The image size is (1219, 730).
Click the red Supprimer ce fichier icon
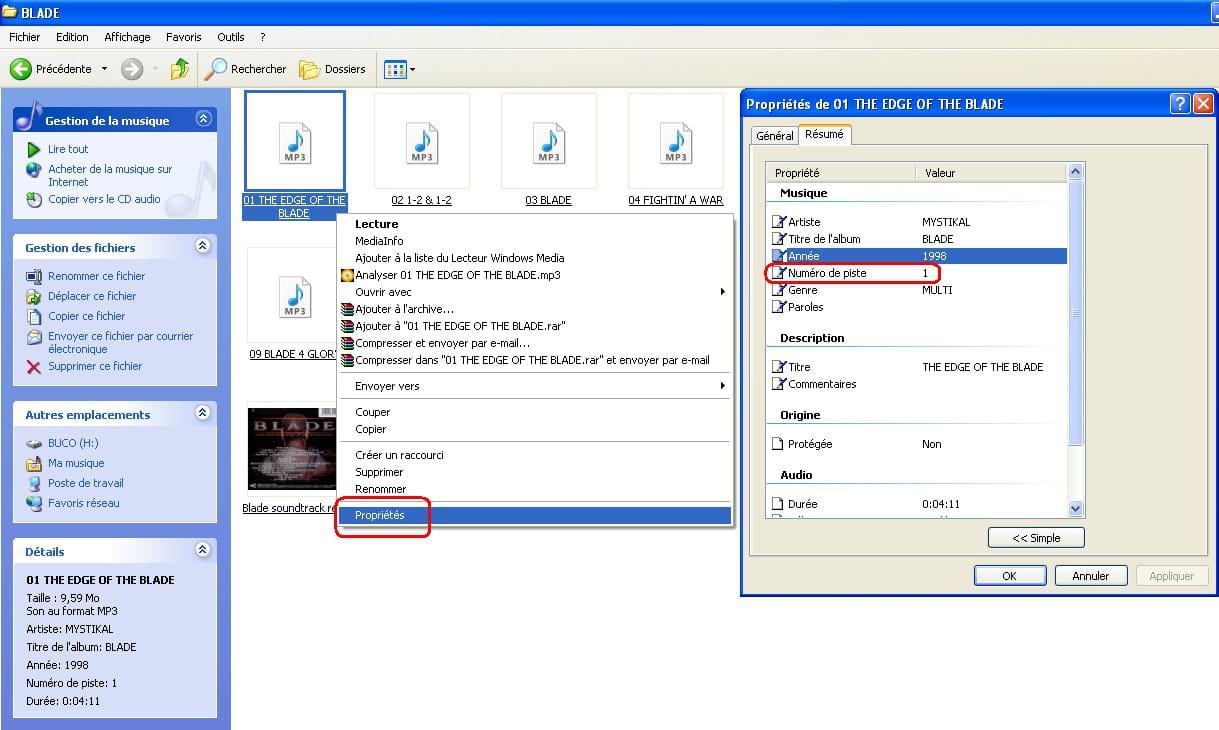tap(34, 366)
